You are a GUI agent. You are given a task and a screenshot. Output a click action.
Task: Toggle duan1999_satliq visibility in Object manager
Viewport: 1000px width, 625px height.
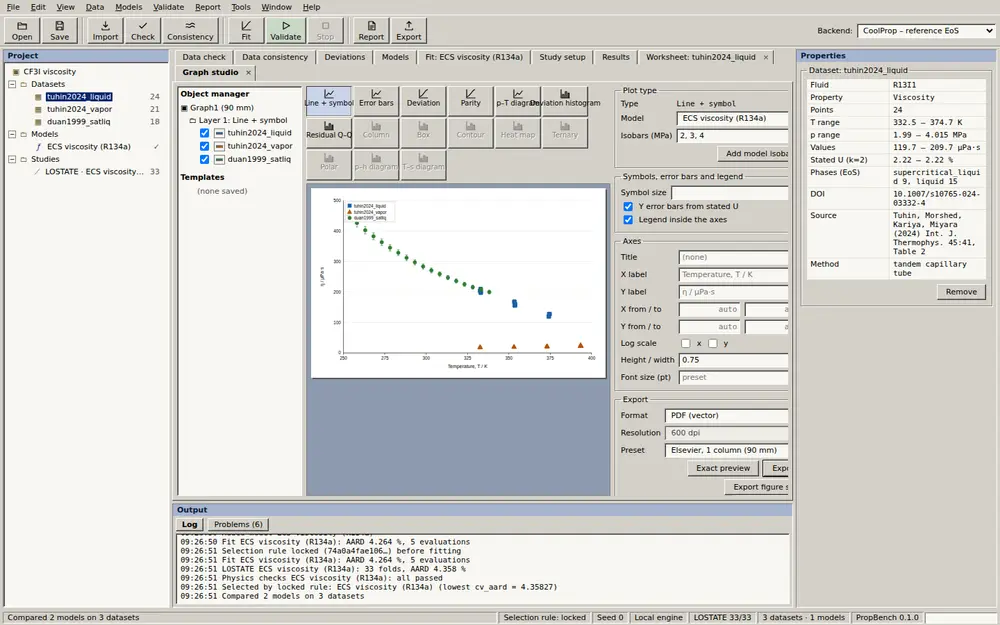[204, 159]
